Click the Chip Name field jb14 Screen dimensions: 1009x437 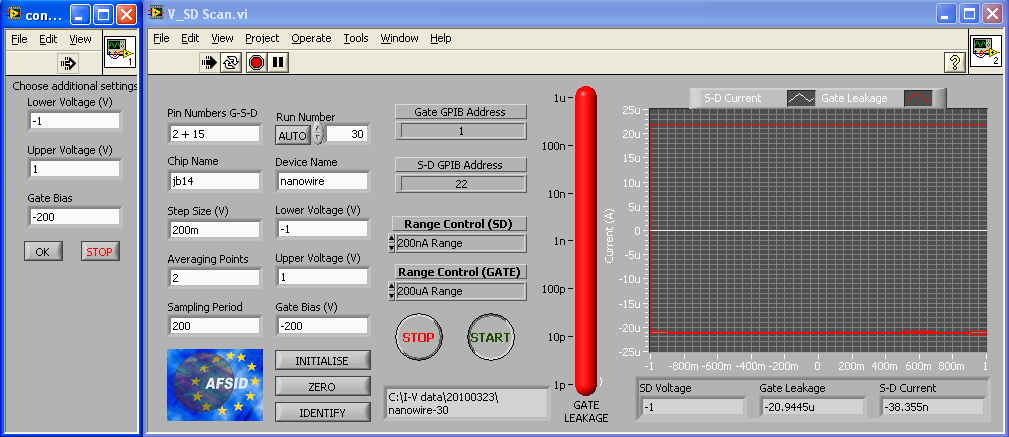[214, 181]
